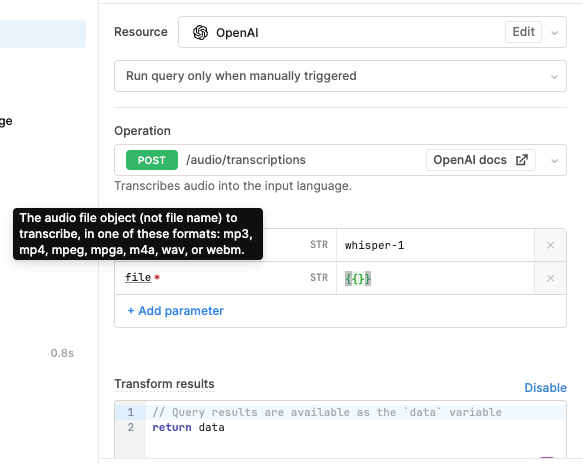
Task: Select the highlighted item in the left sidebar
Action: pos(43,34)
